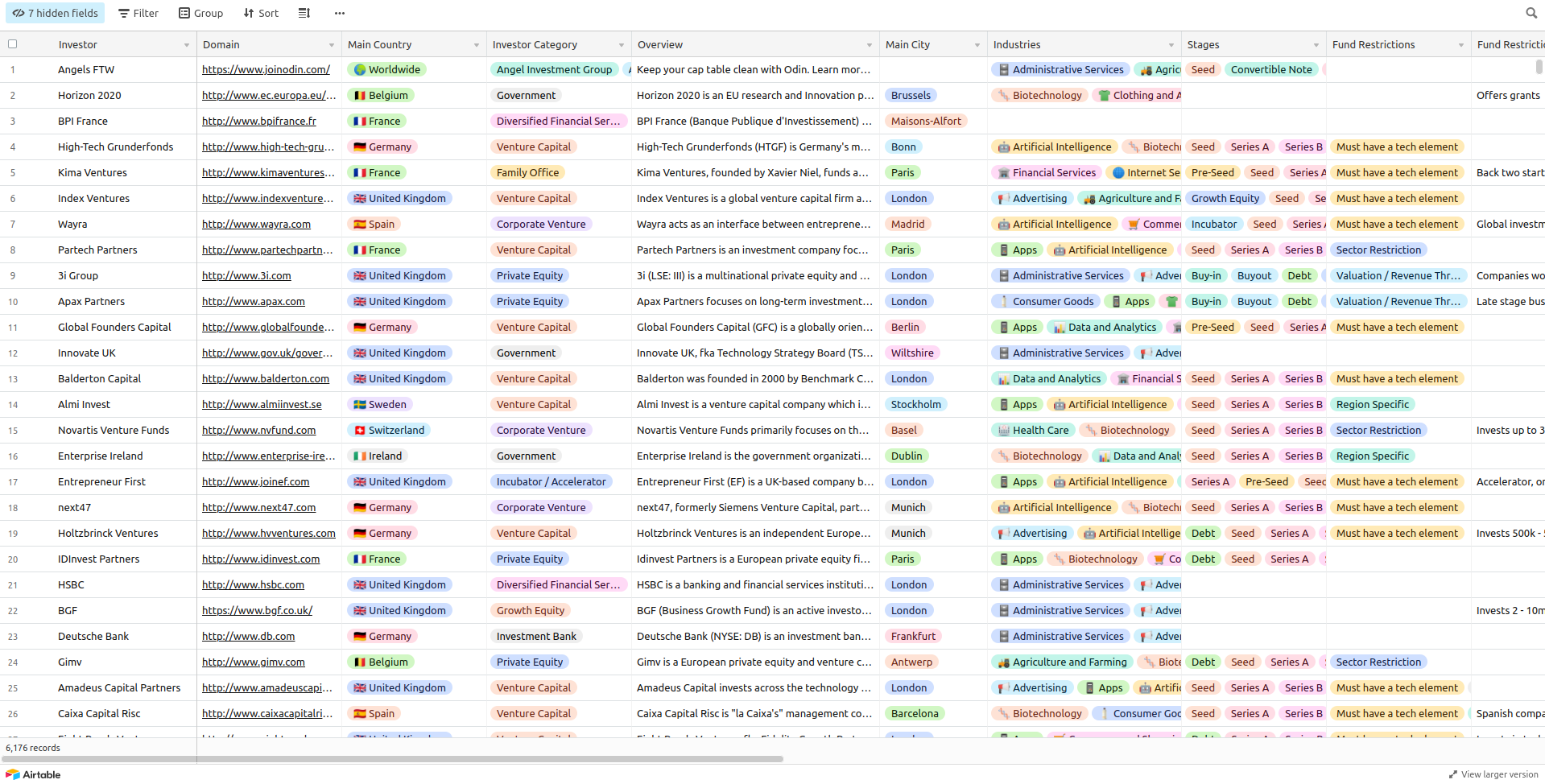1545x784 pixels.
Task: Click the Family Office tag for Kima Ventures
Action: coord(527,173)
